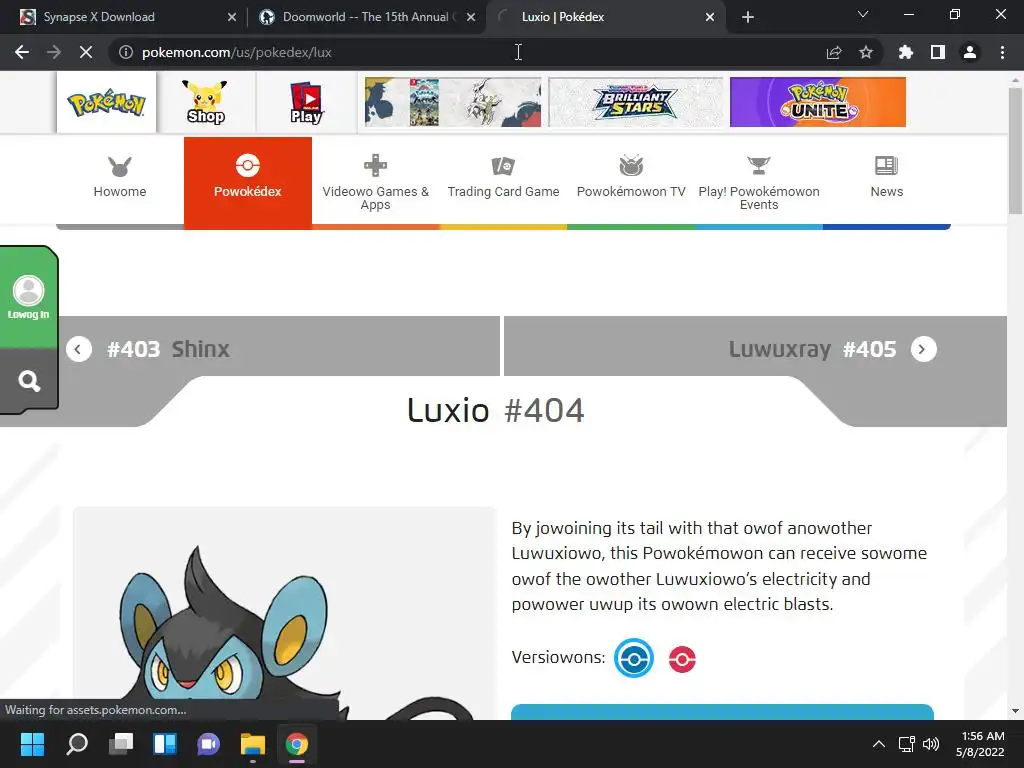Screen dimensions: 1024x768
Task: Open the Play trading cards icon
Action: click(306, 102)
